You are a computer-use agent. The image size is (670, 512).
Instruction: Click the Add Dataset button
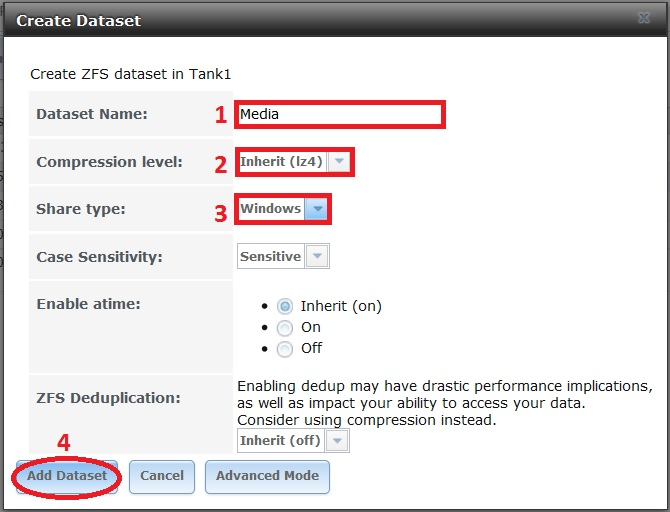[67, 476]
